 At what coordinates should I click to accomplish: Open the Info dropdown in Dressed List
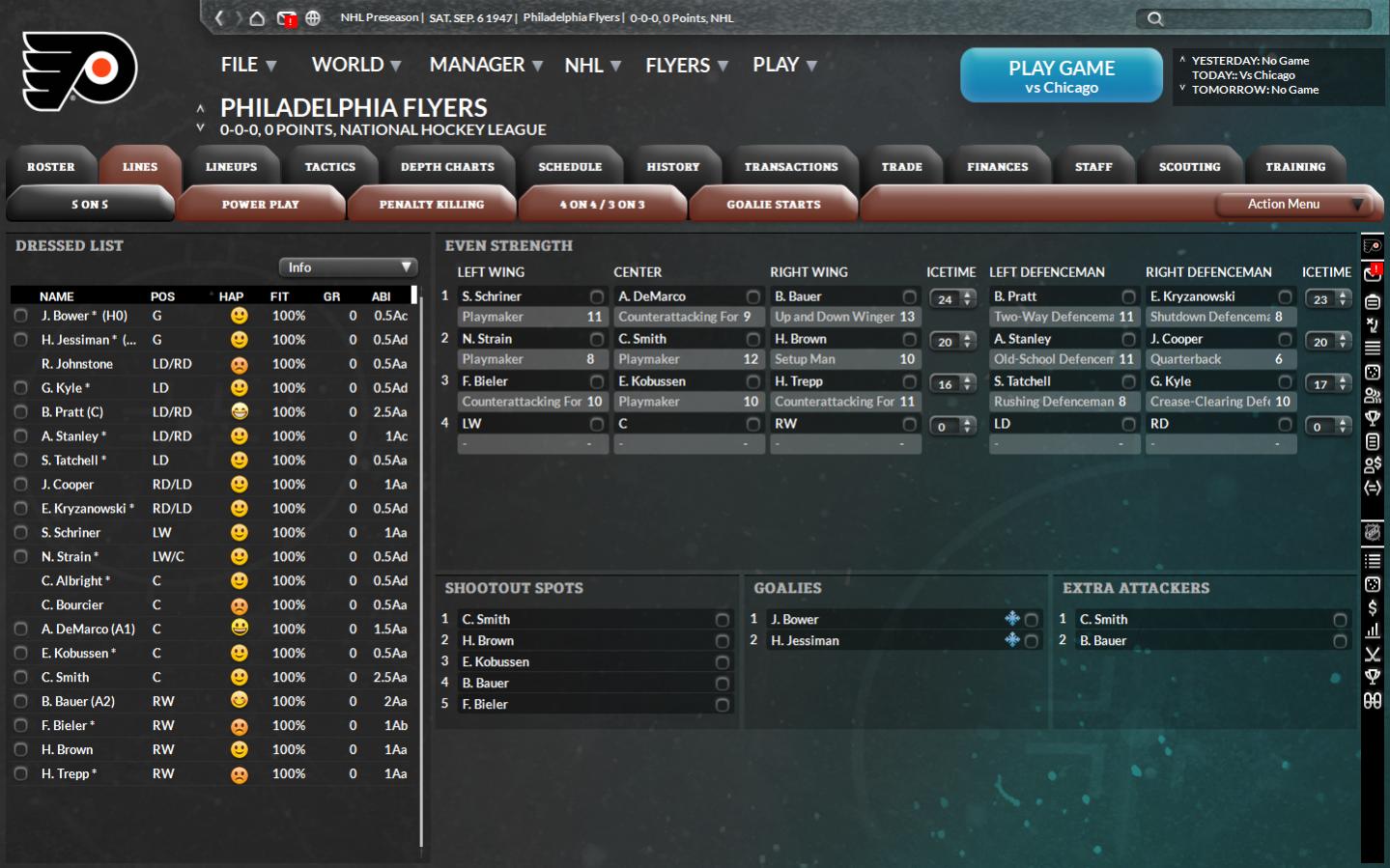click(x=348, y=267)
